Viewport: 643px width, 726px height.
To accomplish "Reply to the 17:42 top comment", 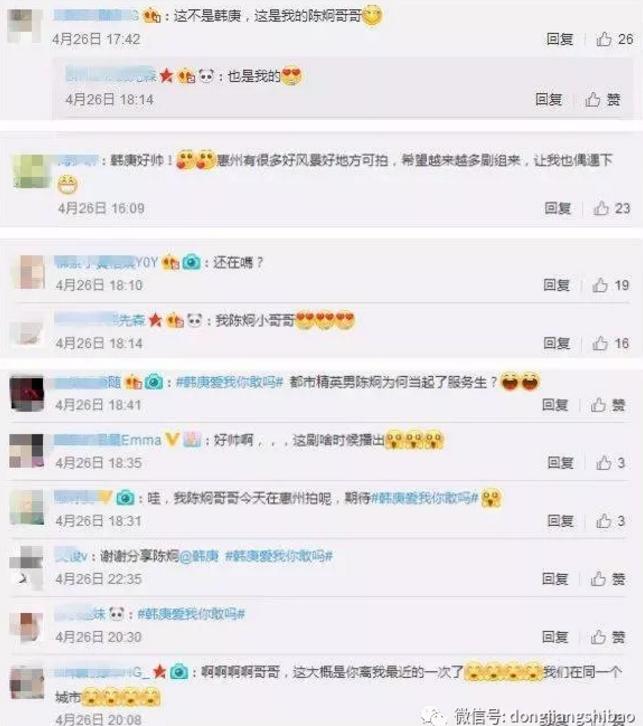I will click(x=560, y=39).
